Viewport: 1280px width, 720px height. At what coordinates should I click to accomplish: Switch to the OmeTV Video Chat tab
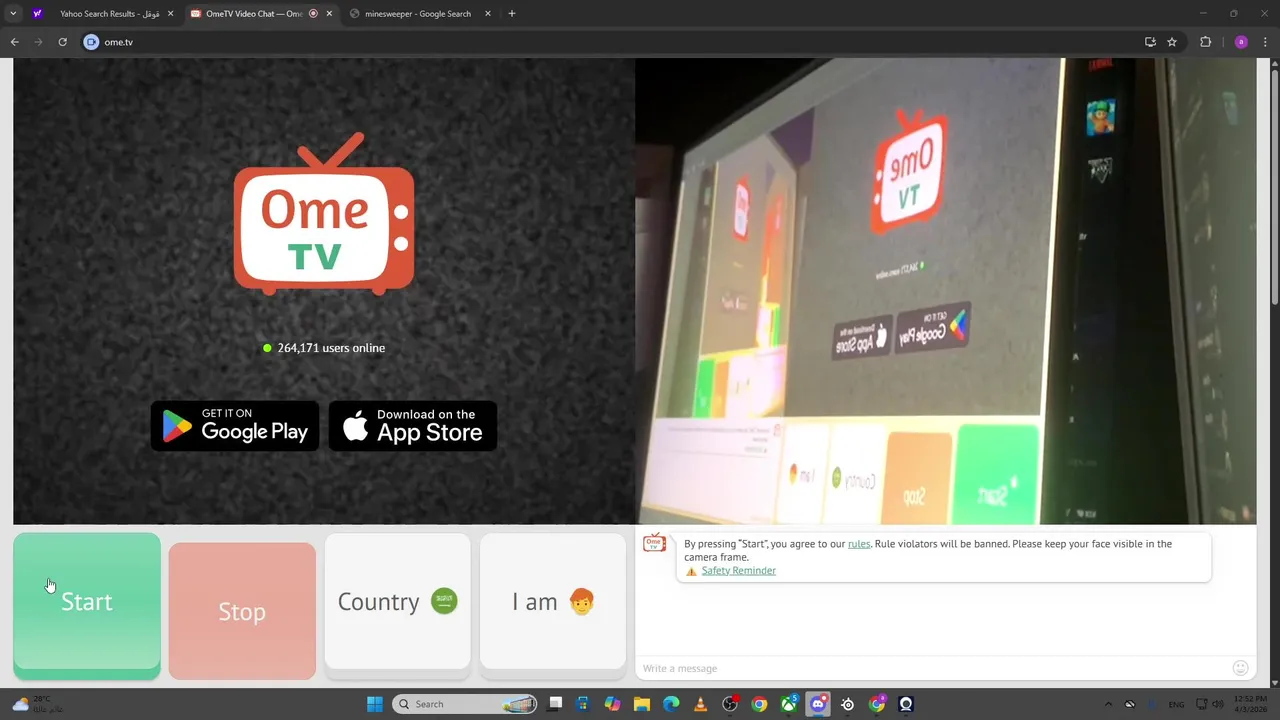(261, 14)
